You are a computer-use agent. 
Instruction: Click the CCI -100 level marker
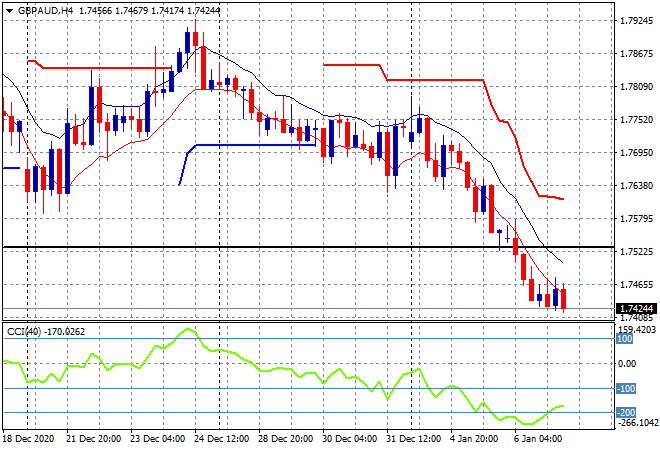[x=626, y=389]
